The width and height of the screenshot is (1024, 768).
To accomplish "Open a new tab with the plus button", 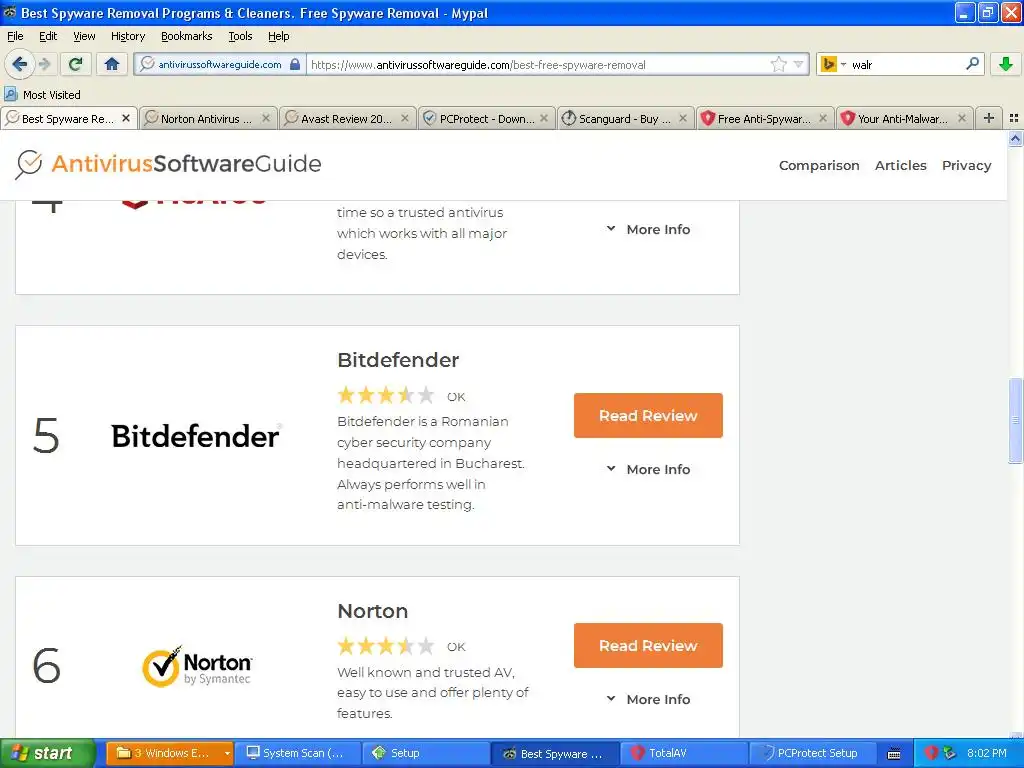I will coord(989,118).
